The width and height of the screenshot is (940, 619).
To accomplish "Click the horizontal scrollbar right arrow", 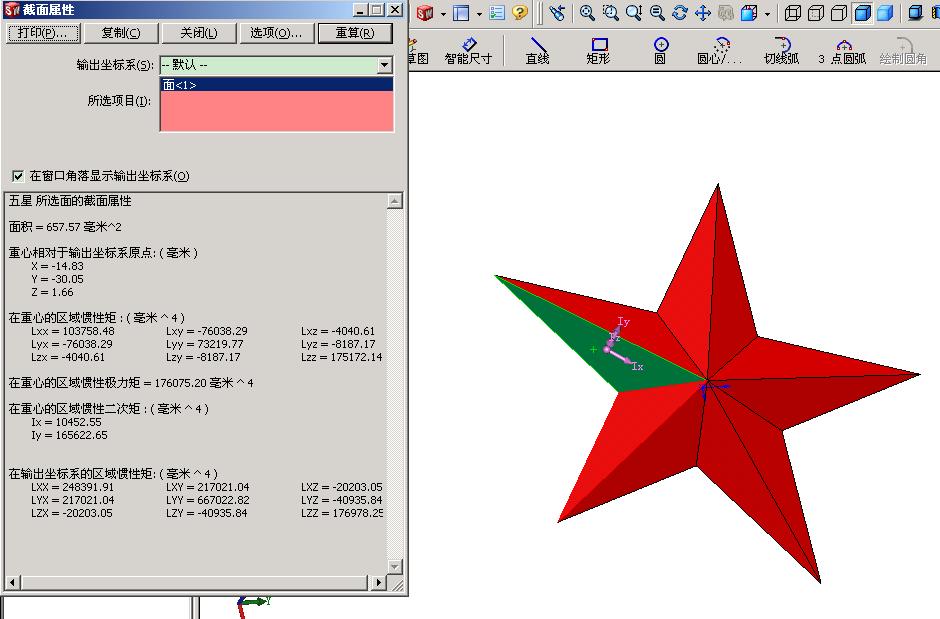I will [378, 582].
